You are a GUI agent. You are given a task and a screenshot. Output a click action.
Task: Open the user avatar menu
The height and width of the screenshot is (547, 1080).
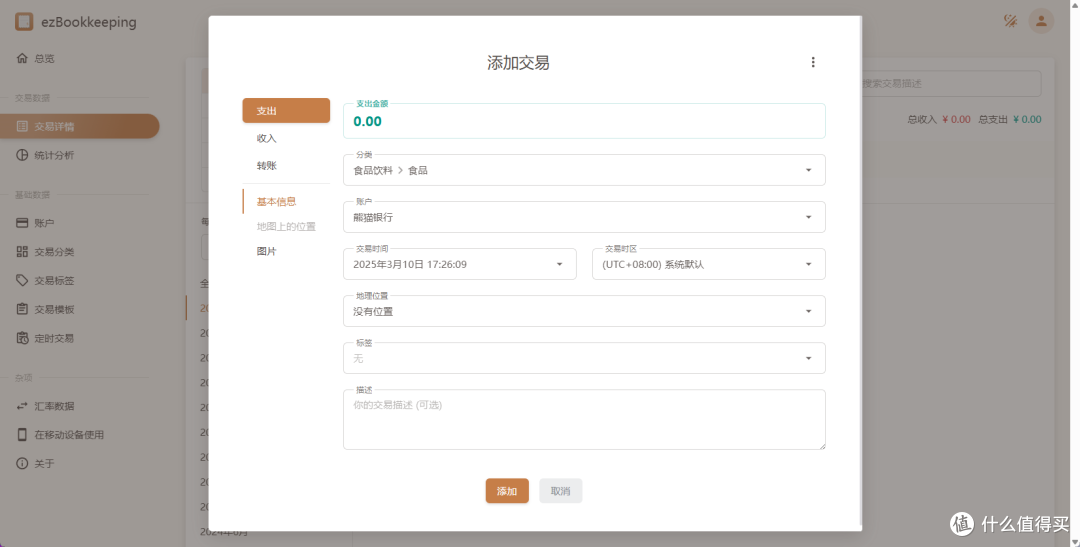[1041, 21]
